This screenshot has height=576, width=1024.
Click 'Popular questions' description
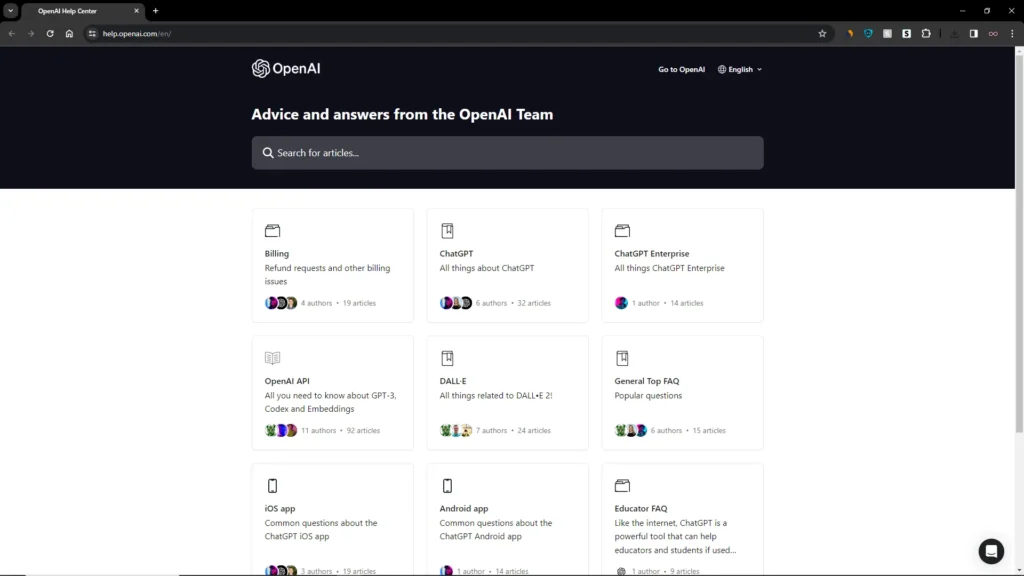648,395
